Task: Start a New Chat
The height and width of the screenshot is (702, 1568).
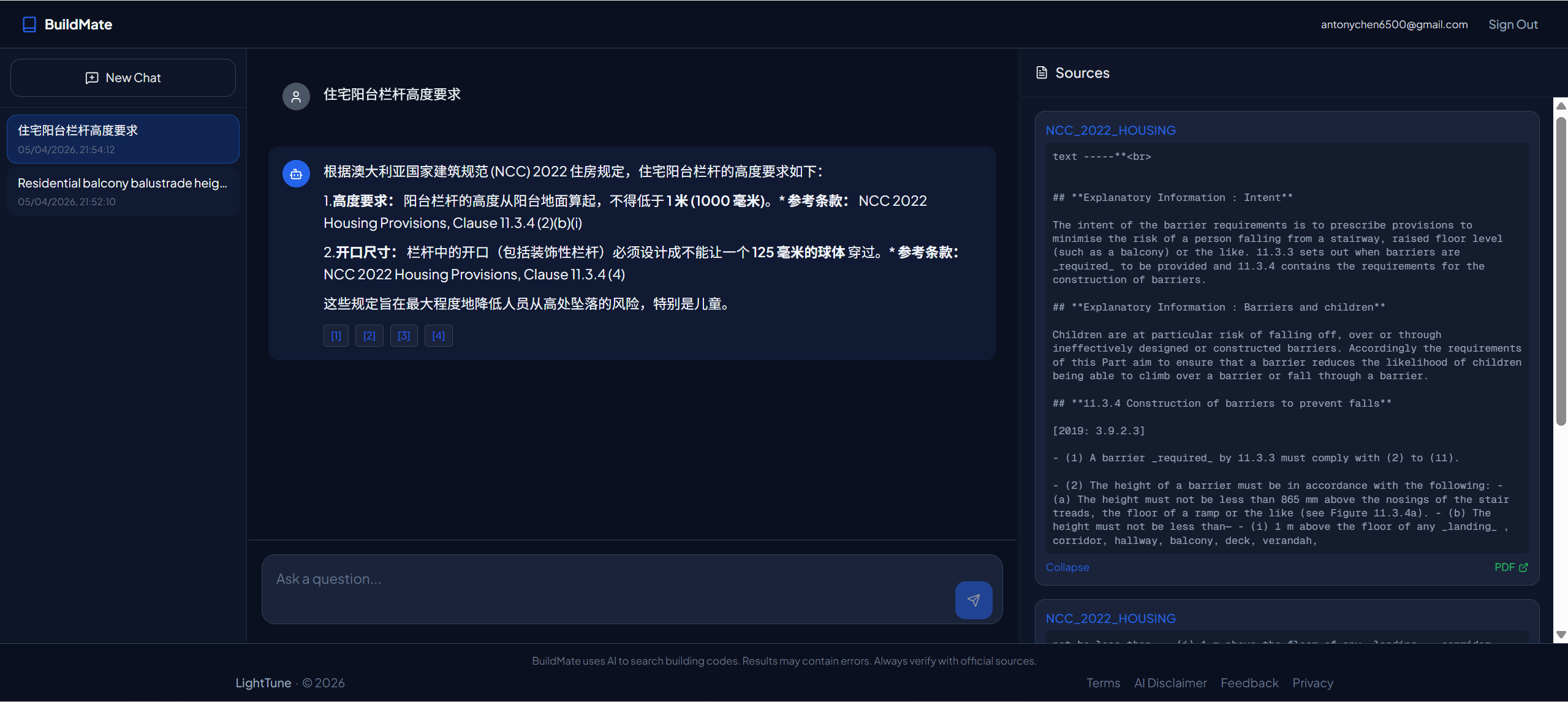Action: point(123,78)
